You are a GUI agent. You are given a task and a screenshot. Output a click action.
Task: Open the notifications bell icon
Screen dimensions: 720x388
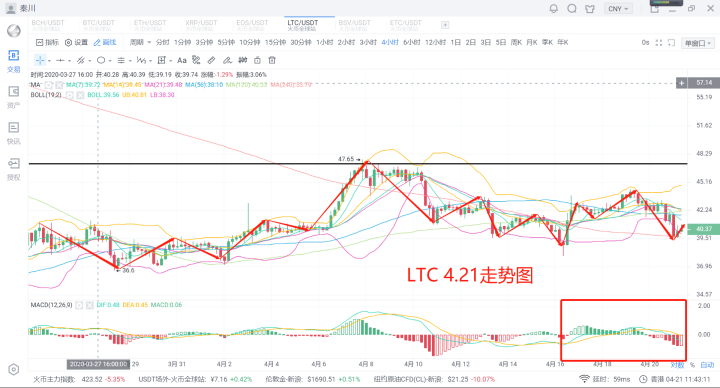554,9
